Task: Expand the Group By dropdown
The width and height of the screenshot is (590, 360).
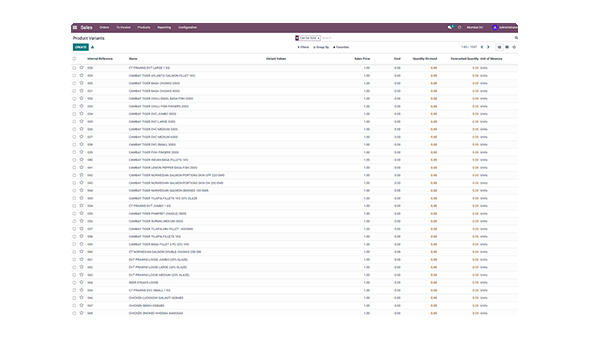Action: (x=321, y=47)
